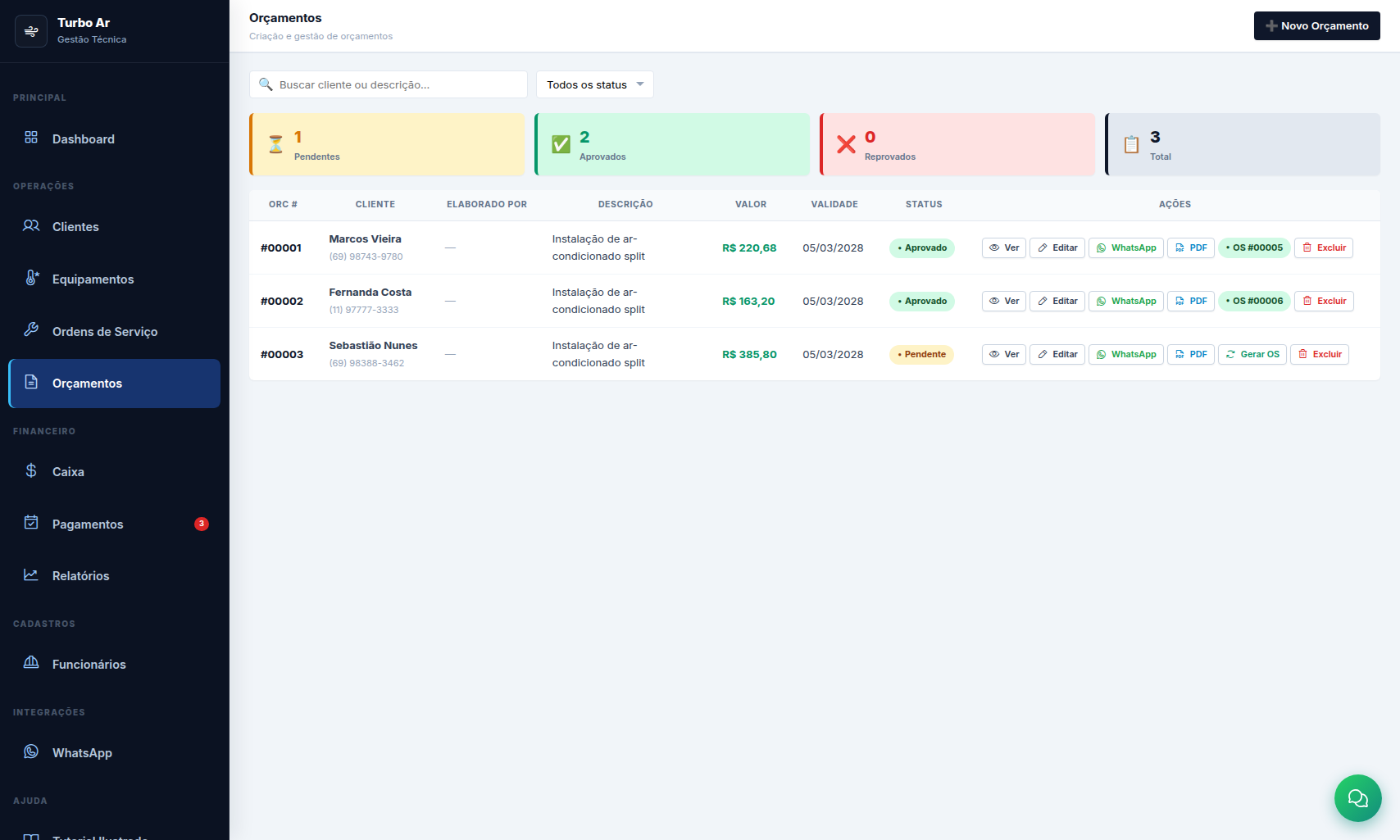
Task: Edit budget #00002
Action: click(1057, 301)
